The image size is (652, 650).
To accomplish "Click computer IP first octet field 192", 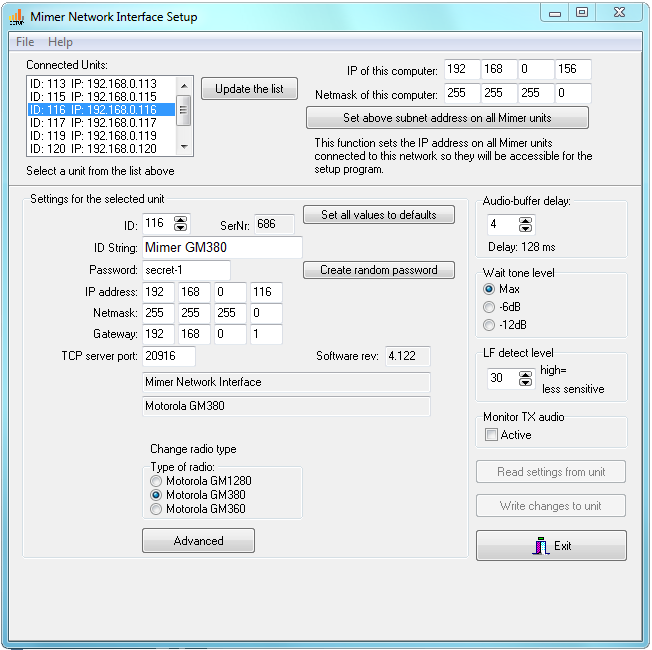I will pos(462,69).
